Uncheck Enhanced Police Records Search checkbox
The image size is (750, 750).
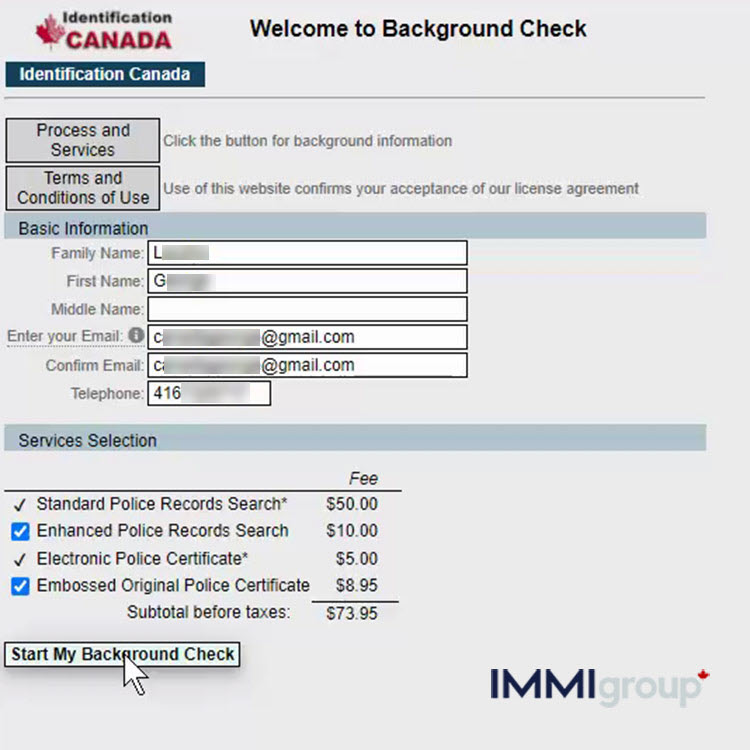click(x=20, y=531)
